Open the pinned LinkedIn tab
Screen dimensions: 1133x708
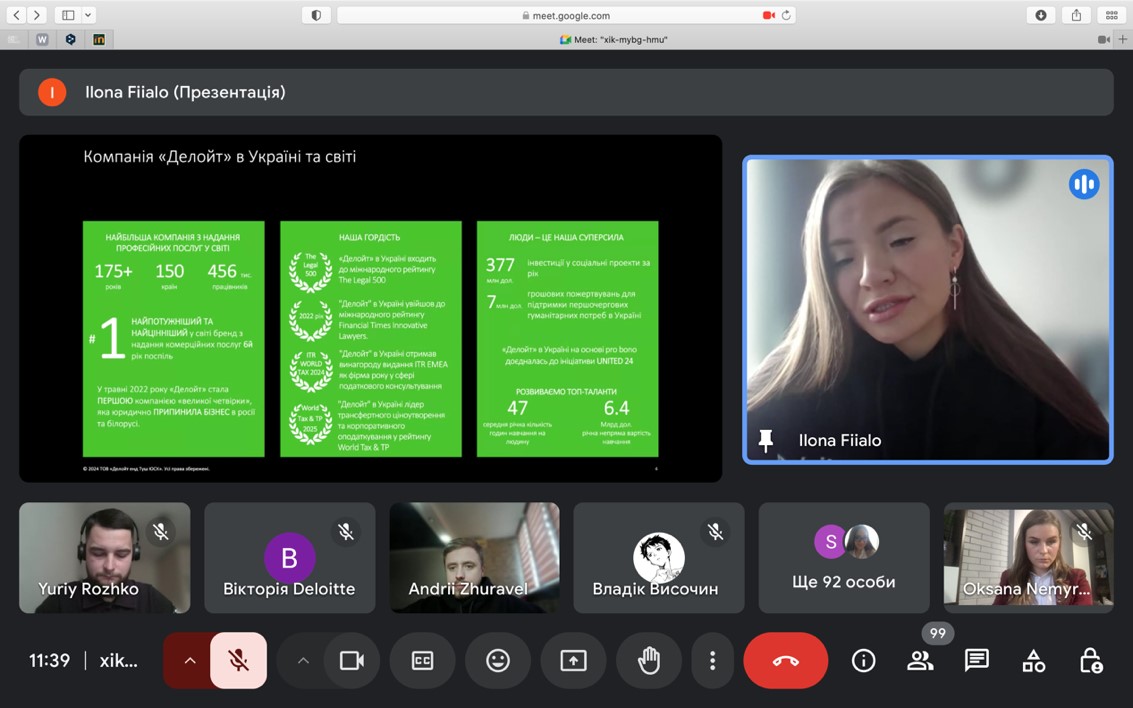pyautogui.click(x=99, y=40)
